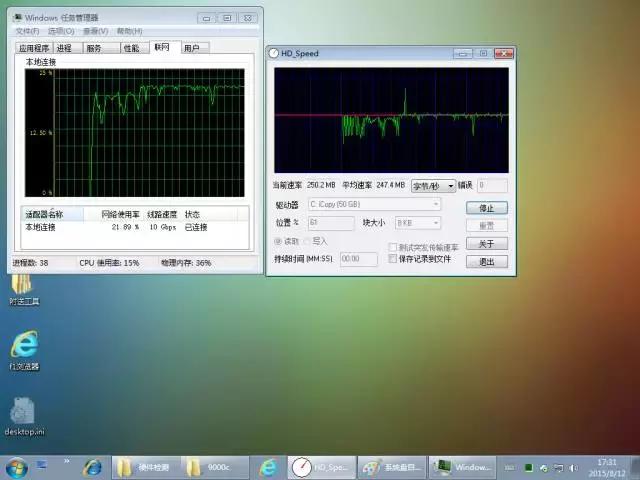Click the 持续时间 duration input field
Image resolution: width=640 pixels, height=480 pixels.
[x=351, y=259]
